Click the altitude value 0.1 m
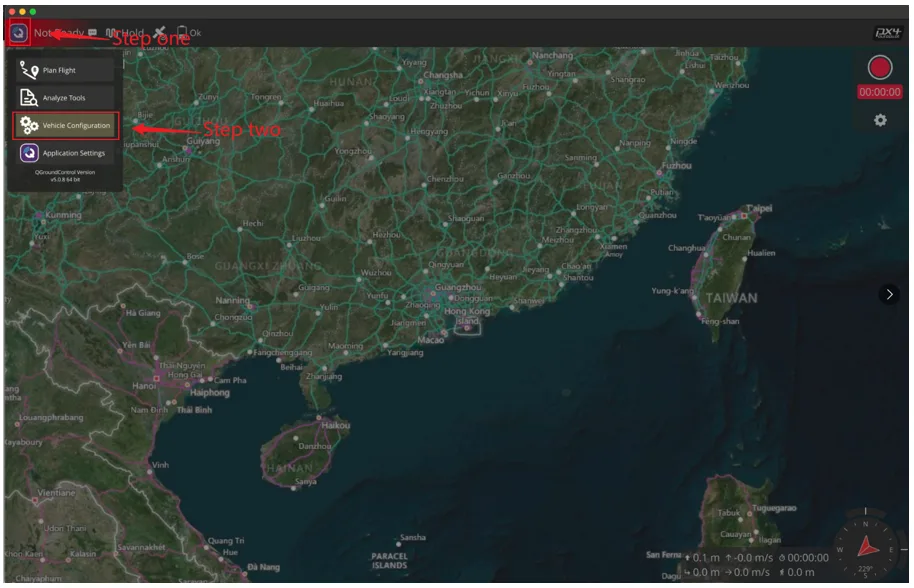914x588 pixels. [706, 558]
